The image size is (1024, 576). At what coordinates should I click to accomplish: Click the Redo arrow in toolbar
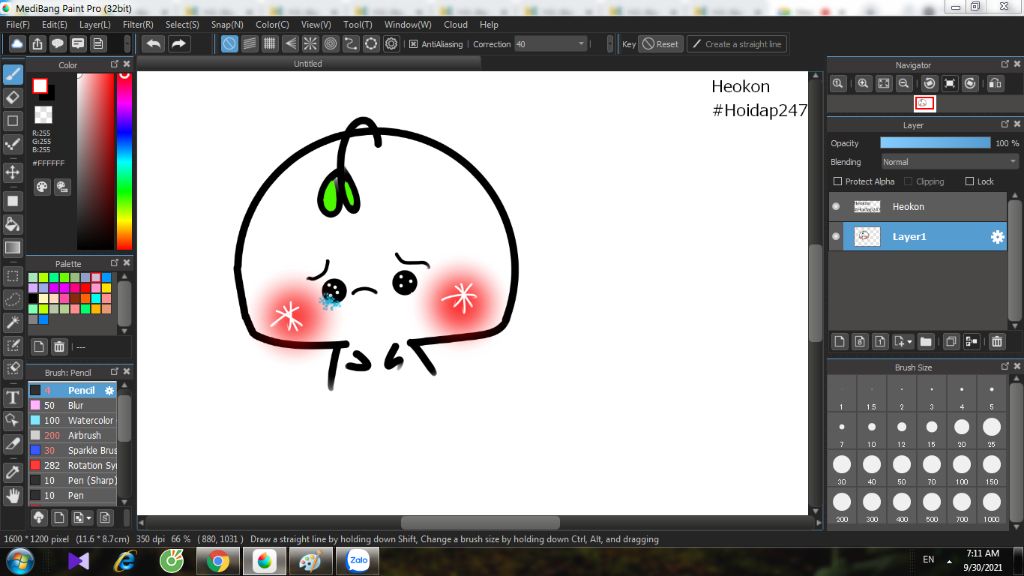[178, 44]
